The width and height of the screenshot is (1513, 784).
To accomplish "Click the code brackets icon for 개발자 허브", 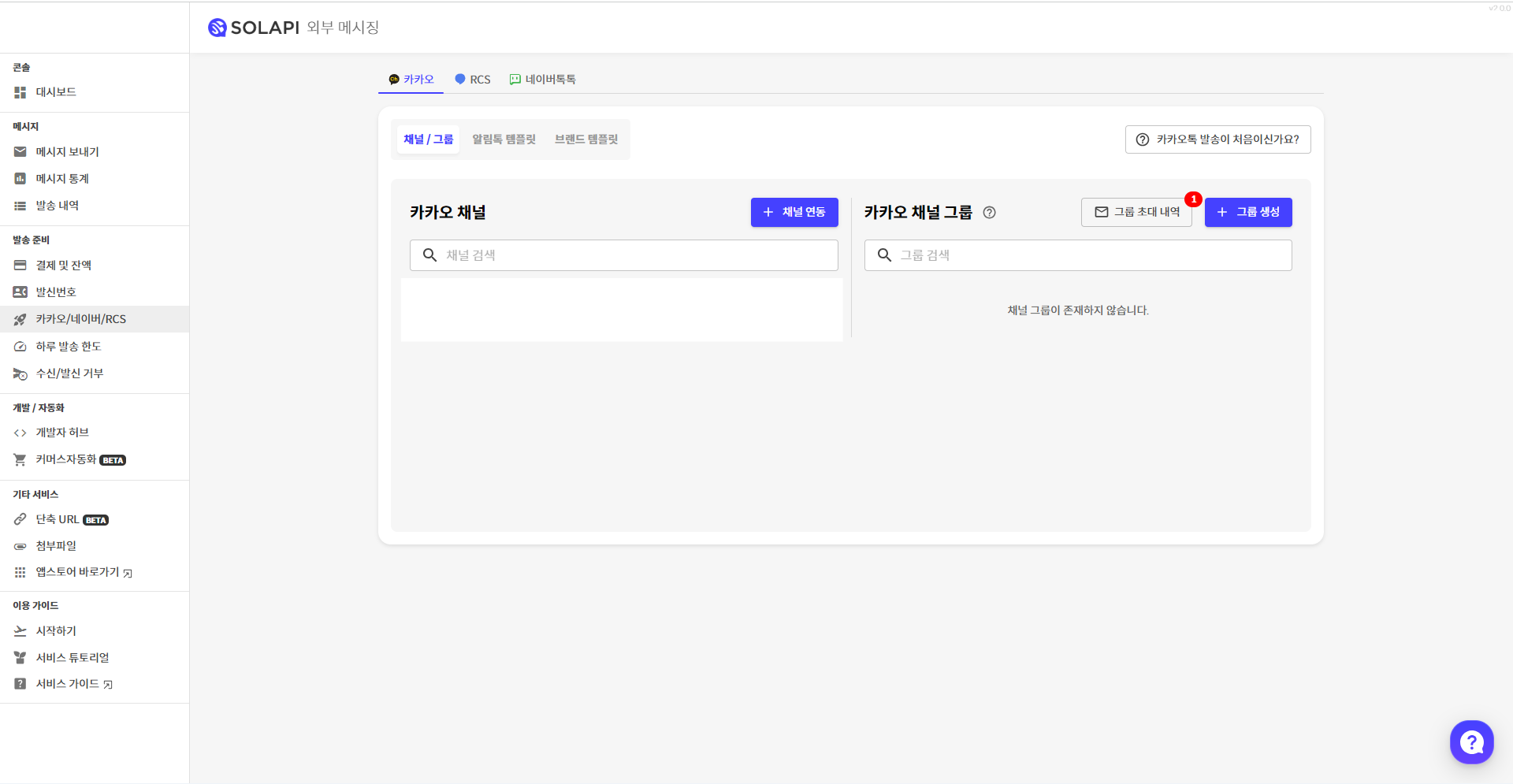I will [20, 433].
